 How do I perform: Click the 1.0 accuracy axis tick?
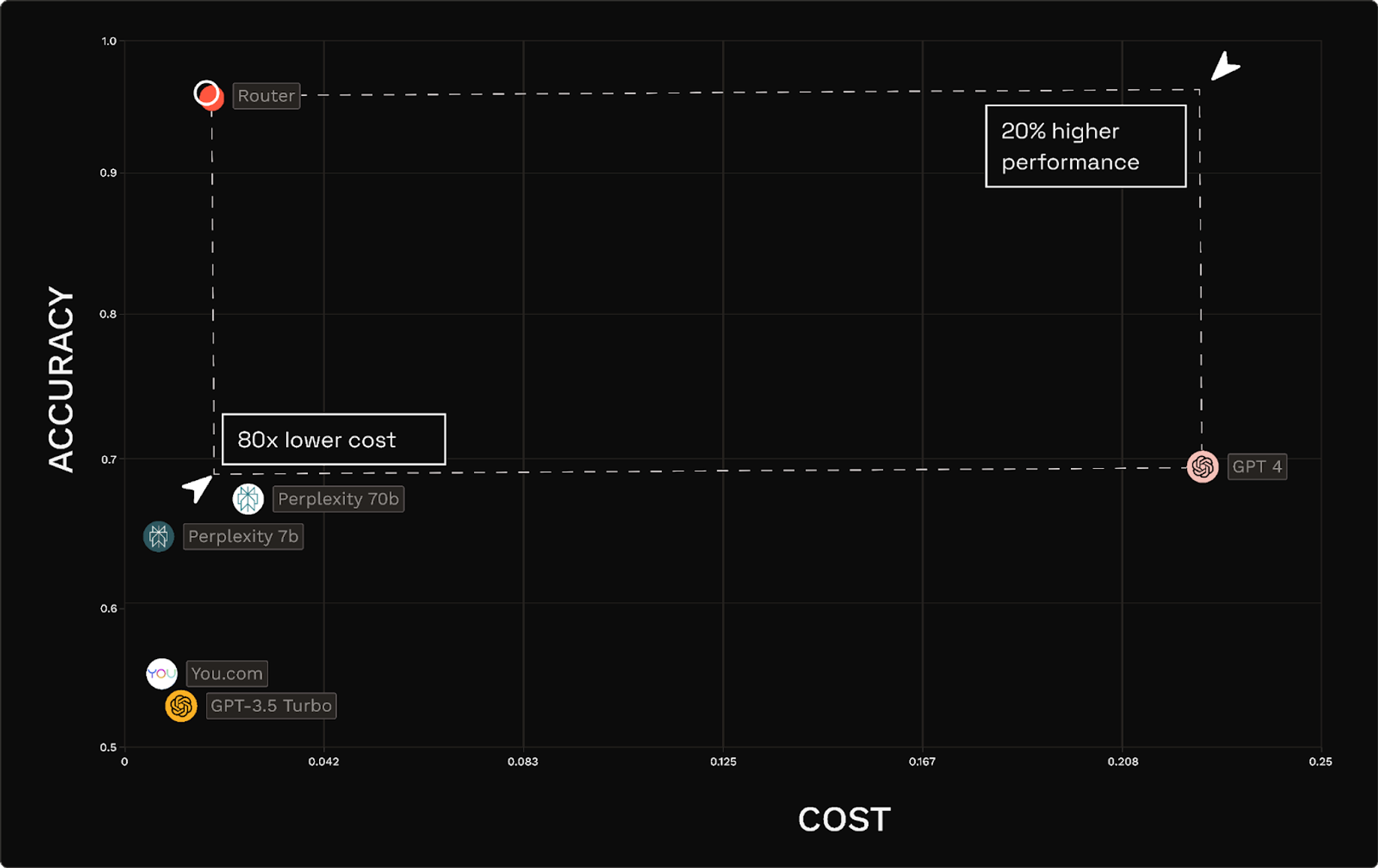109,41
